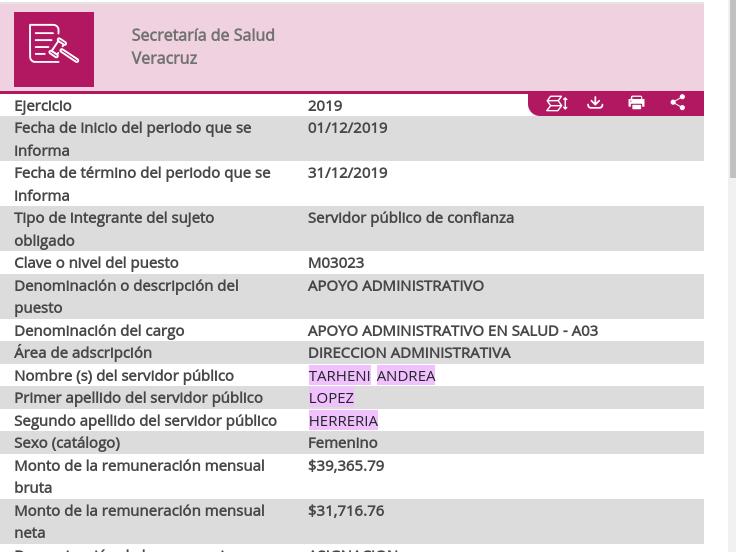Click the period end date 31/12/2019
Image resolution: width=736 pixels, height=552 pixels.
coord(347,173)
